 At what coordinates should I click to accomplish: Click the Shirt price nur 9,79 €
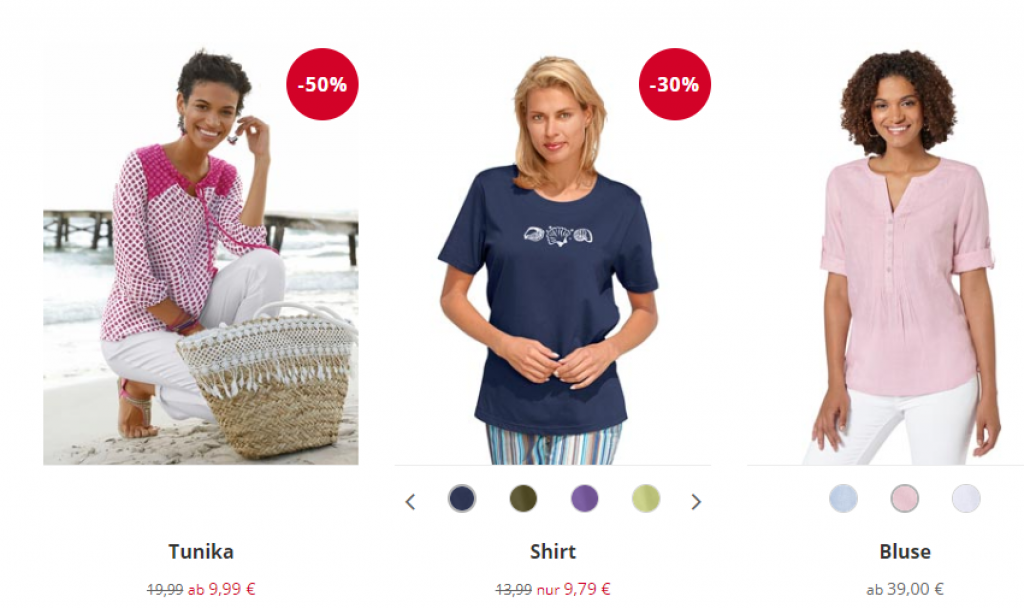click(573, 589)
